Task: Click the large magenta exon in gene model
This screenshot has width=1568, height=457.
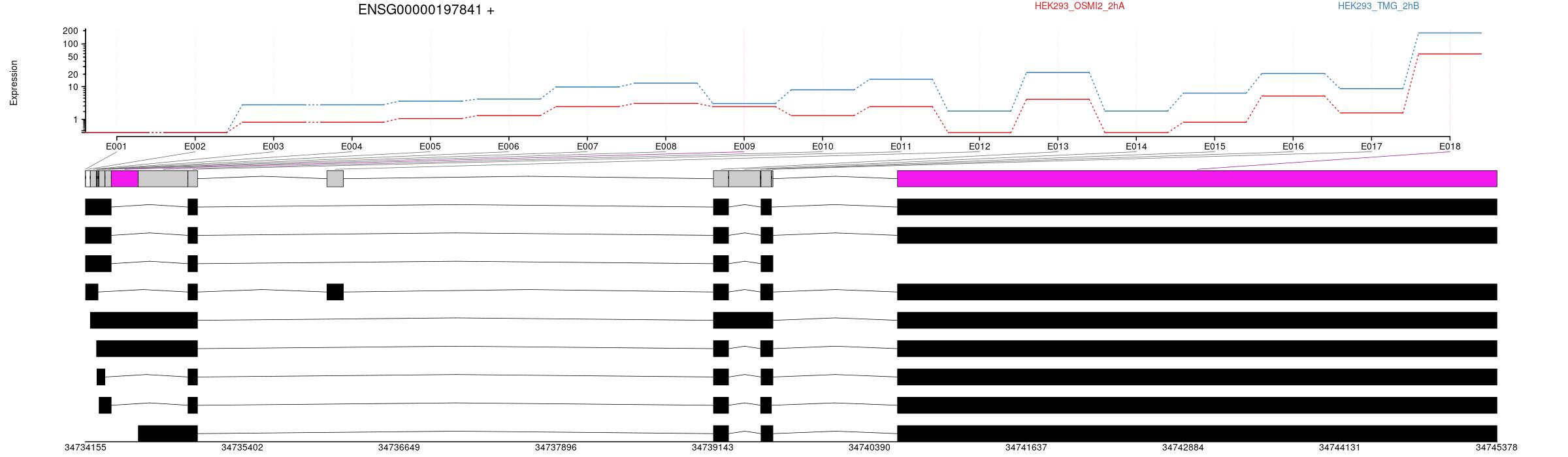Action: pos(1197,179)
